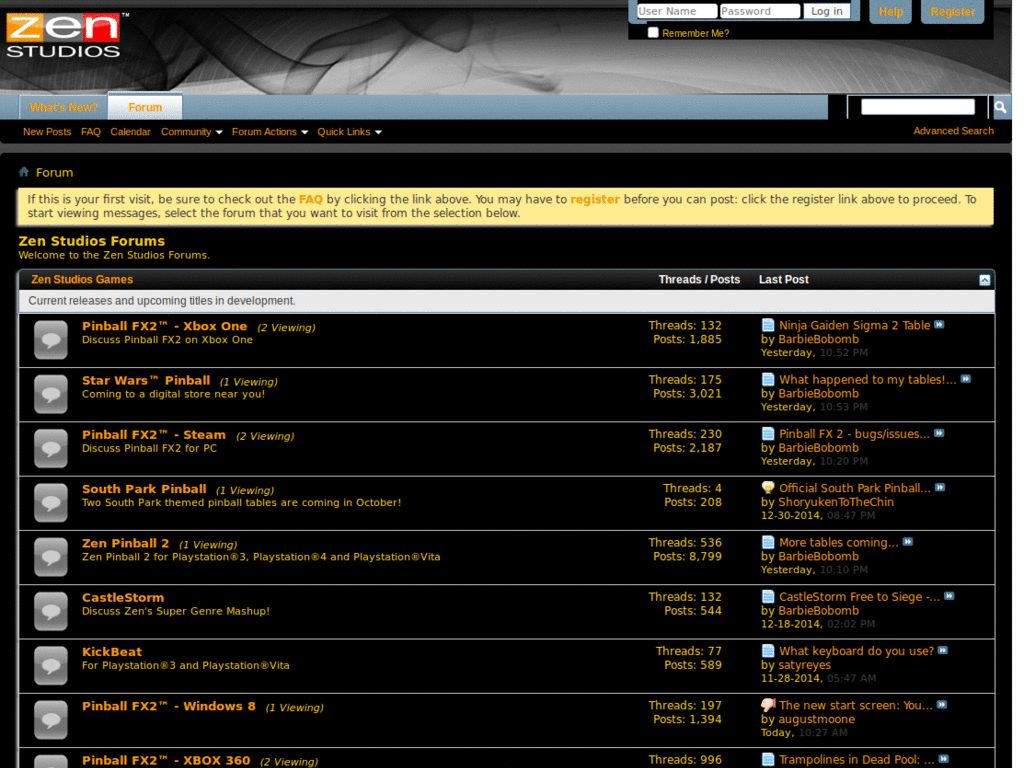This screenshot has width=1024, height=768.
Task: View augustmoone's profile
Action: click(x=816, y=719)
